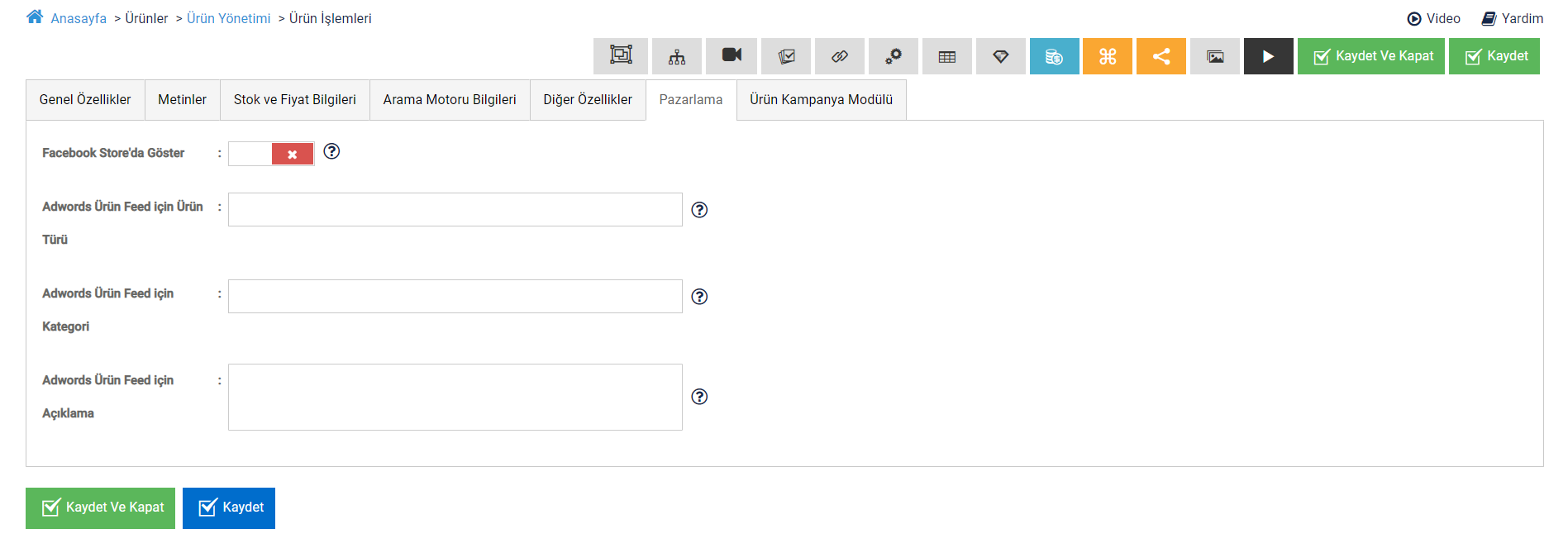
Task: Open help for Adwords Kategori field
Action: coord(699,297)
